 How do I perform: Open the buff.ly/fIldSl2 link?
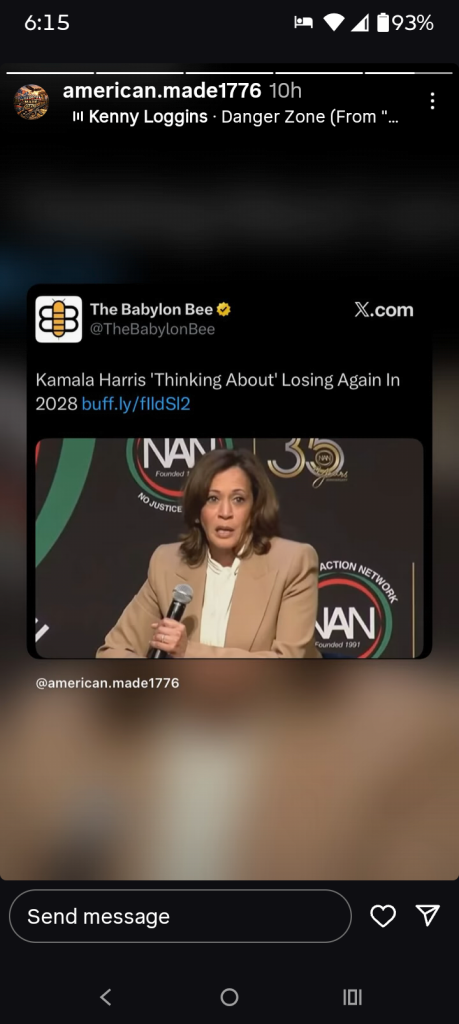(136, 404)
